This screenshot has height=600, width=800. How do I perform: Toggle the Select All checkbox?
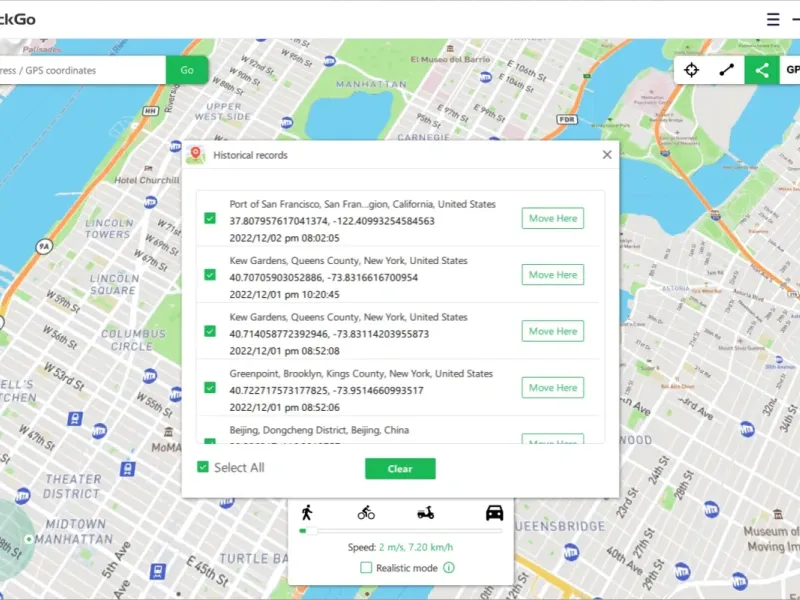(203, 467)
